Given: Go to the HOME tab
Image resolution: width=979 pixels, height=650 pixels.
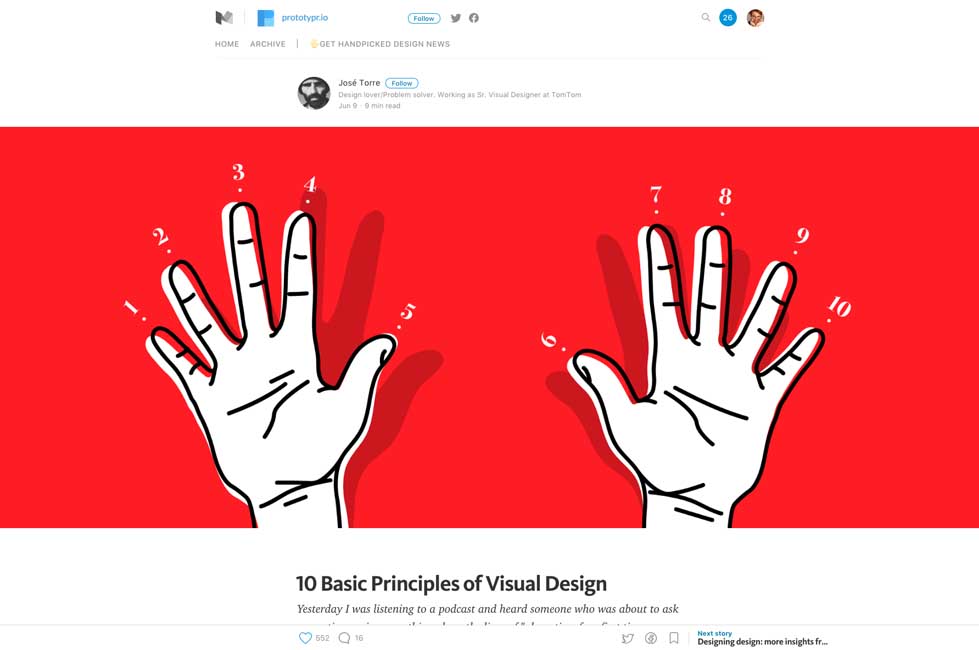Looking at the screenshot, I should (x=227, y=44).
